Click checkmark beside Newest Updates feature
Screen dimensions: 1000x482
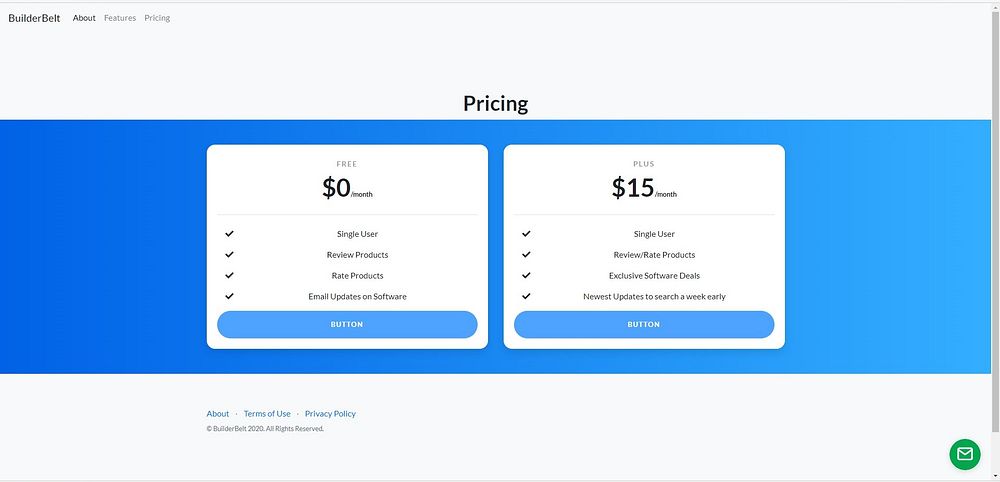pos(526,296)
